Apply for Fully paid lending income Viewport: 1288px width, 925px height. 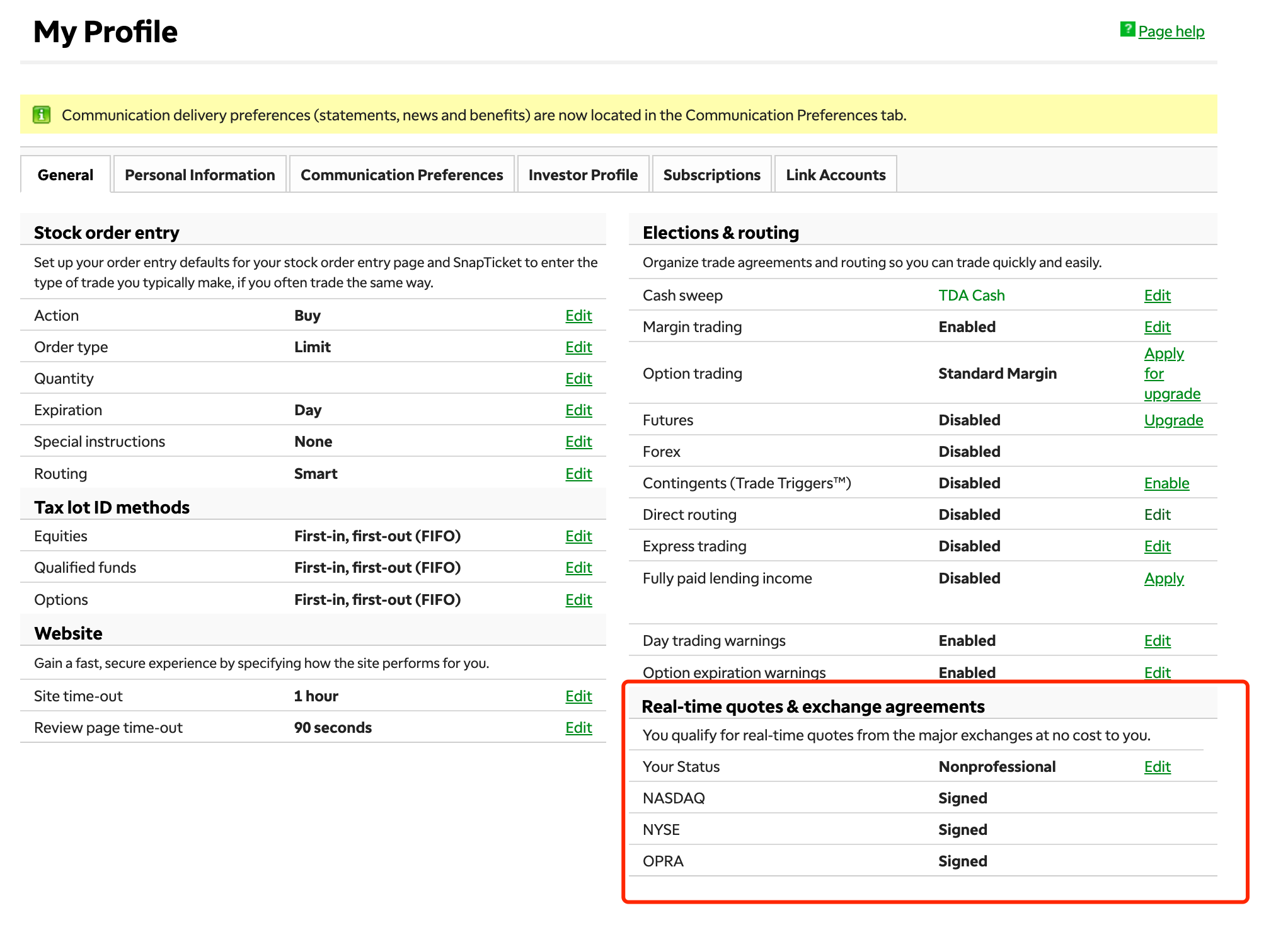click(1164, 578)
